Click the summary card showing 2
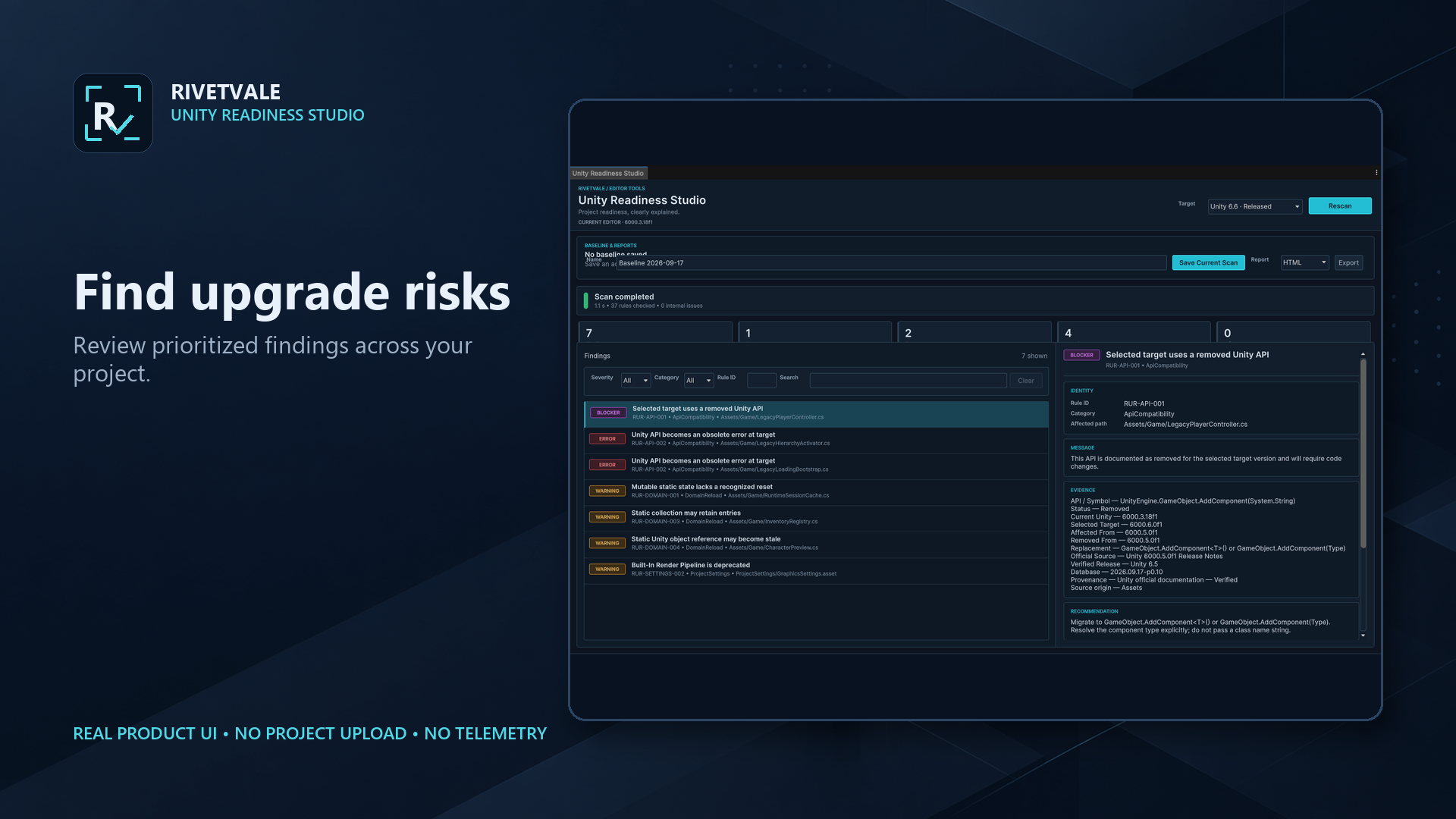This screenshot has height=819, width=1456. tap(974, 332)
